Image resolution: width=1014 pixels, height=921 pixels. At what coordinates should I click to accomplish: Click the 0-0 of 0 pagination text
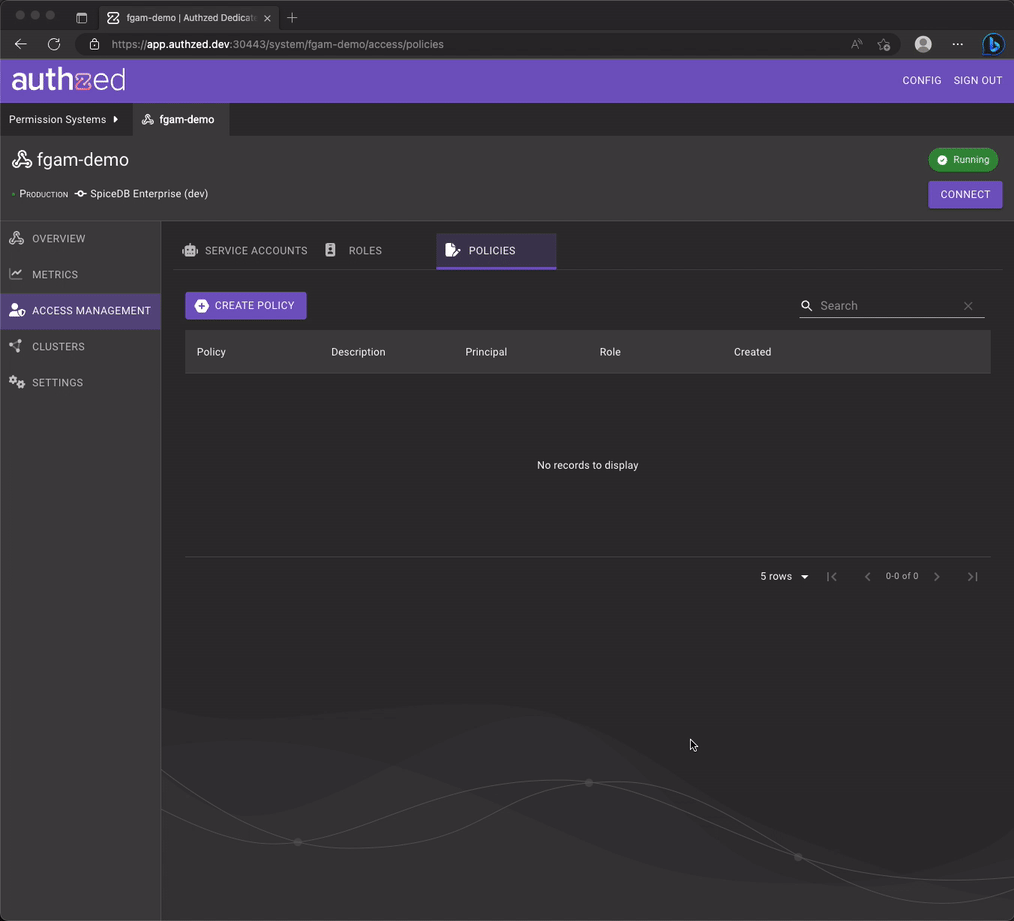click(x=901, y=576)
